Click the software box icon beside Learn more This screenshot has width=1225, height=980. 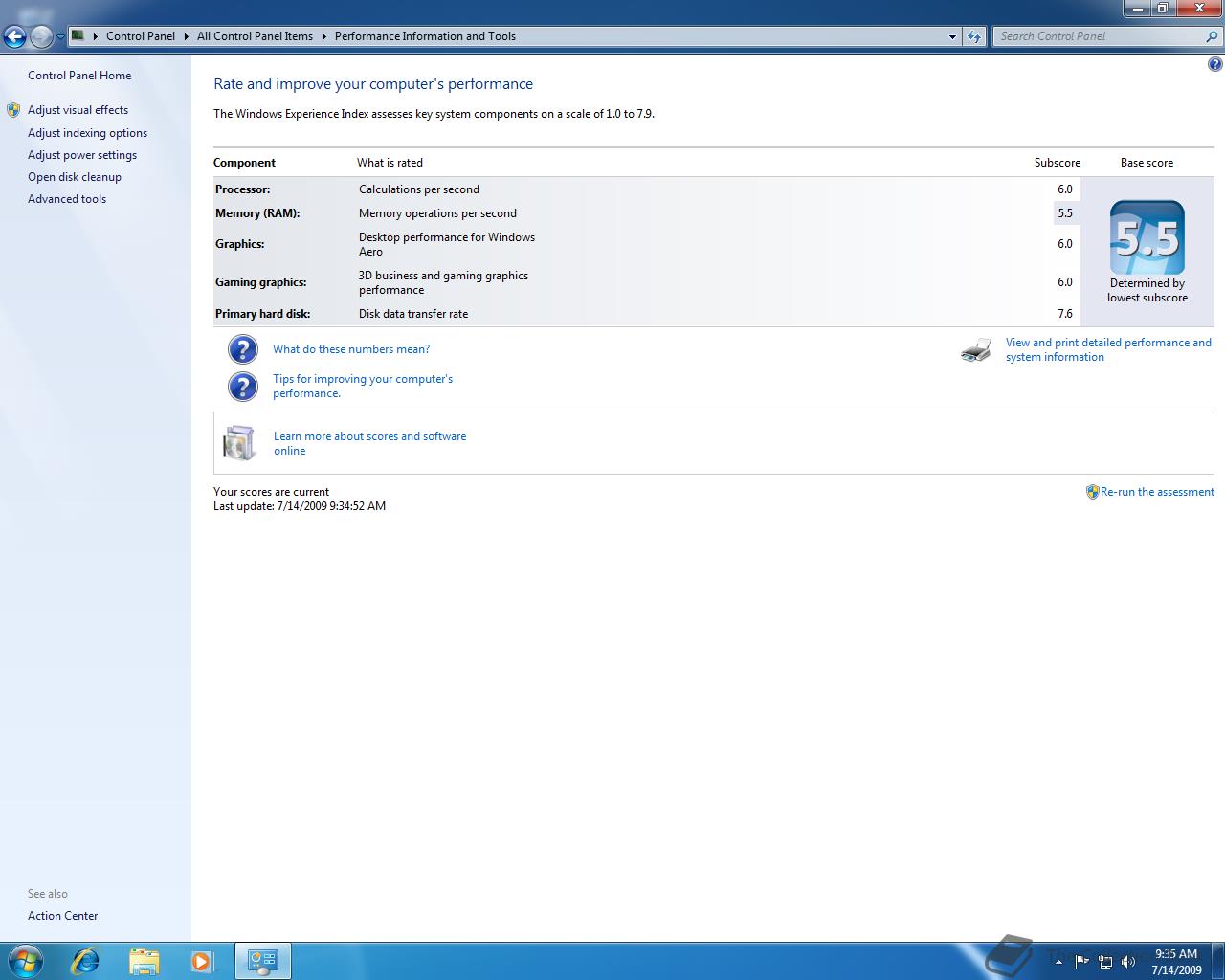pyautogui.click(x=239, y=443)
